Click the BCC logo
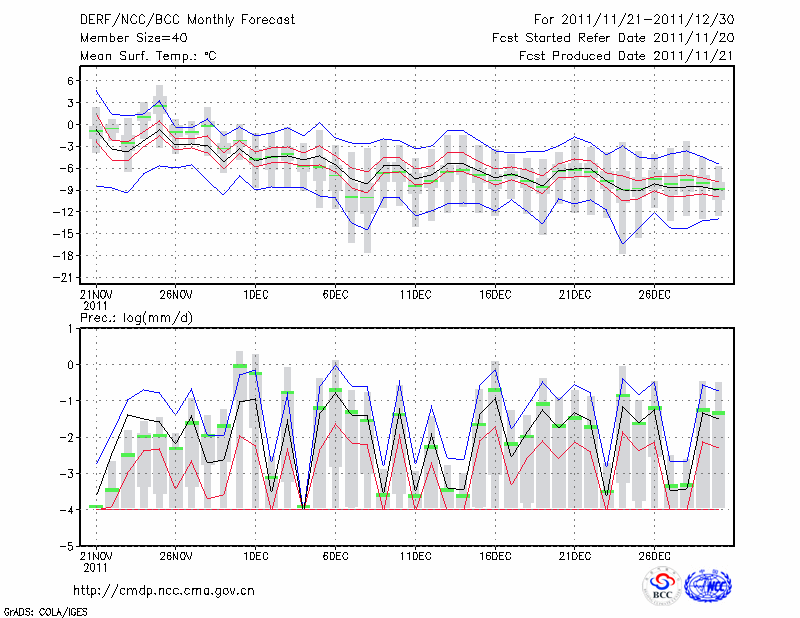 click(x=661, y=586)
